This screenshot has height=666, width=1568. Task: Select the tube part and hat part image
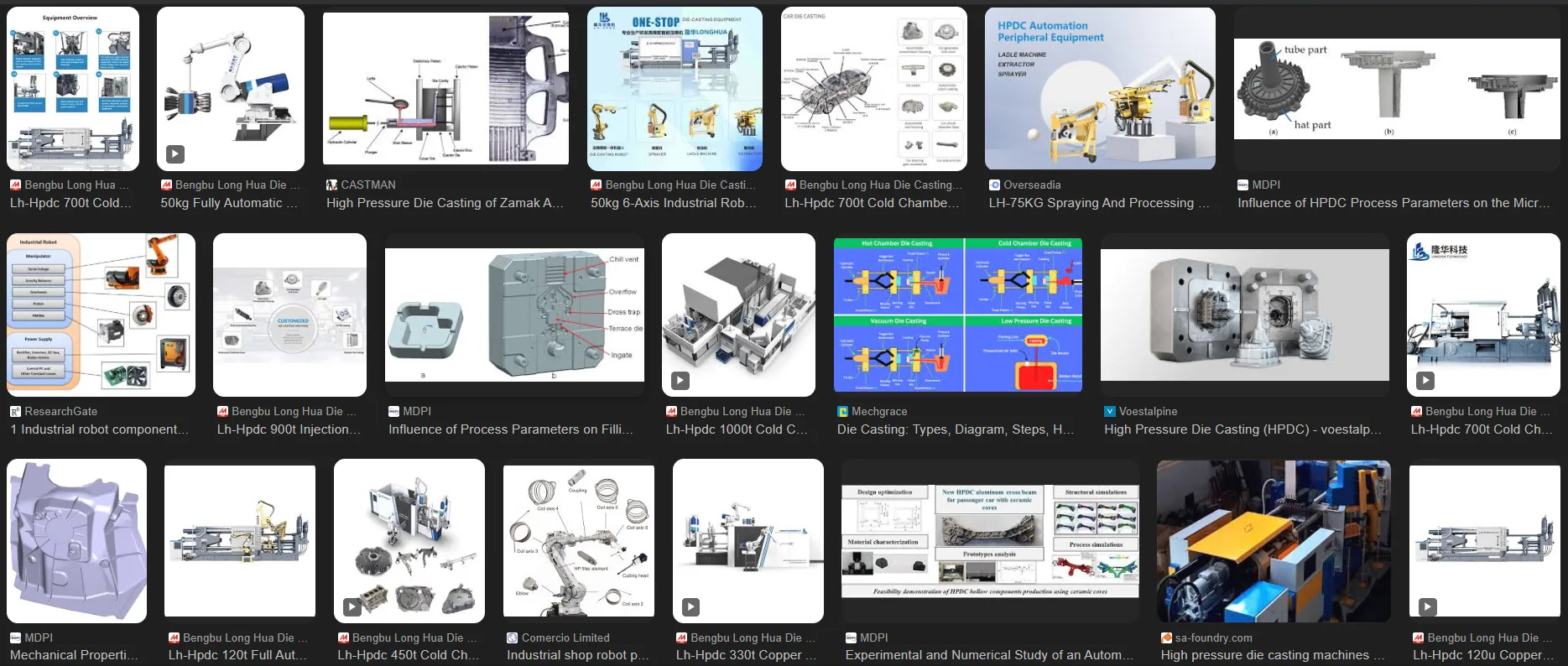point(1396,89)
